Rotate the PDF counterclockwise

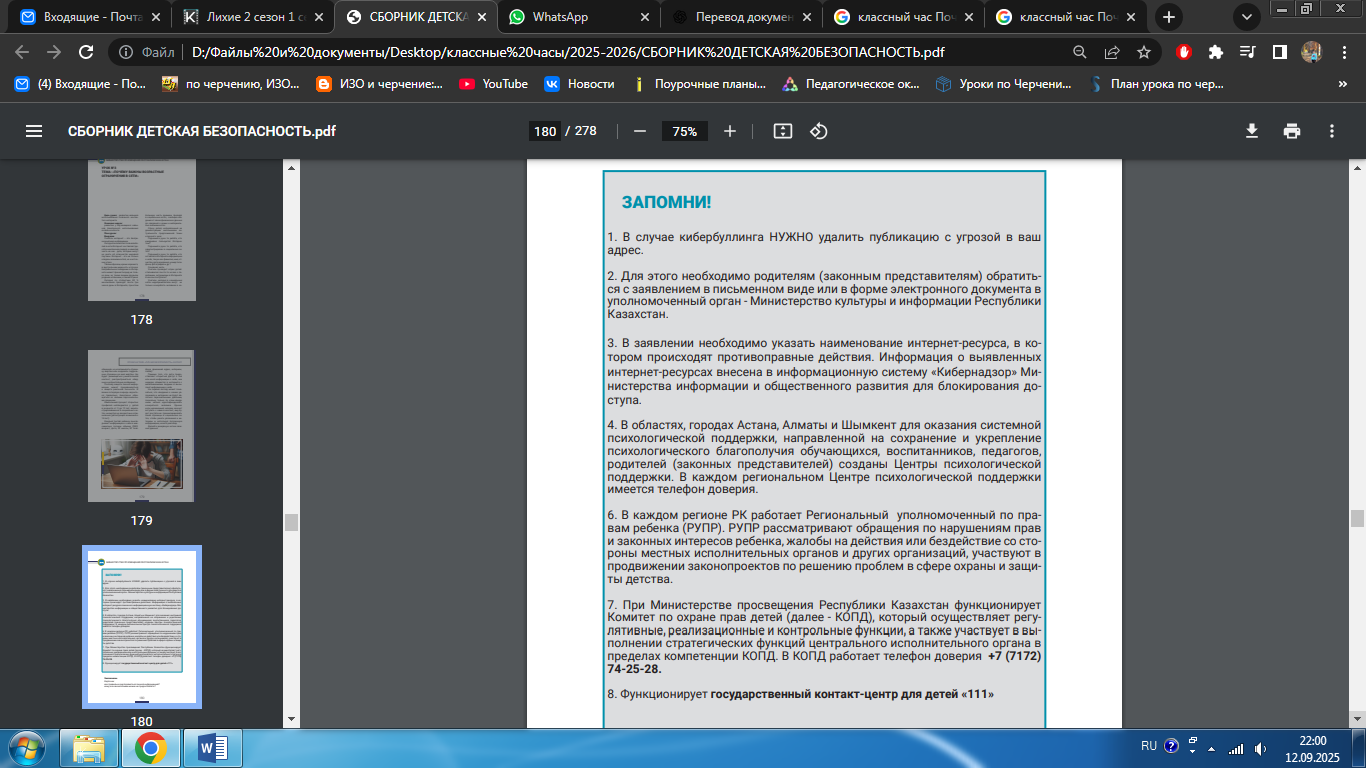819,131
